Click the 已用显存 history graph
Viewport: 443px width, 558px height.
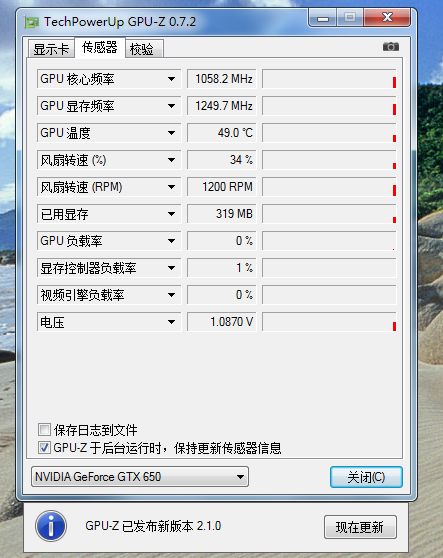pos(329,214)
